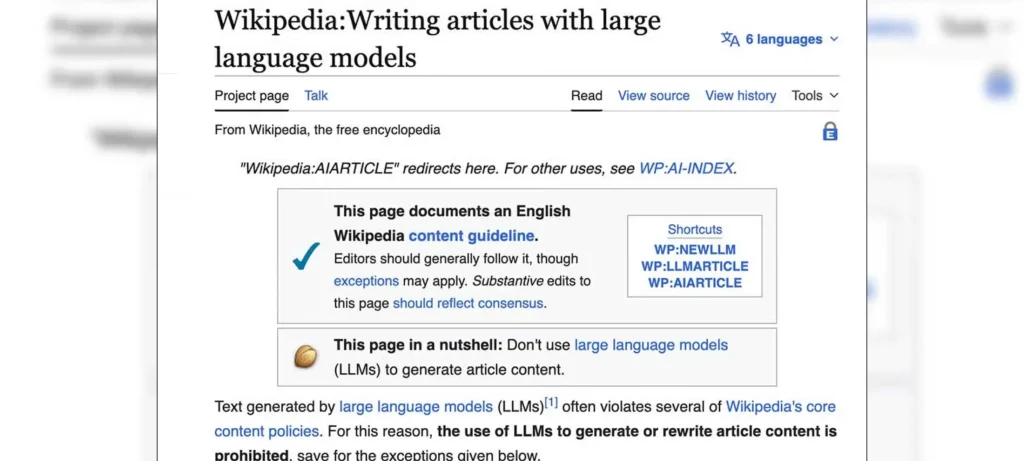This screenshot has width=1024, height=461.
Task: Click the exceptions link
Action: tap(366, 281)
